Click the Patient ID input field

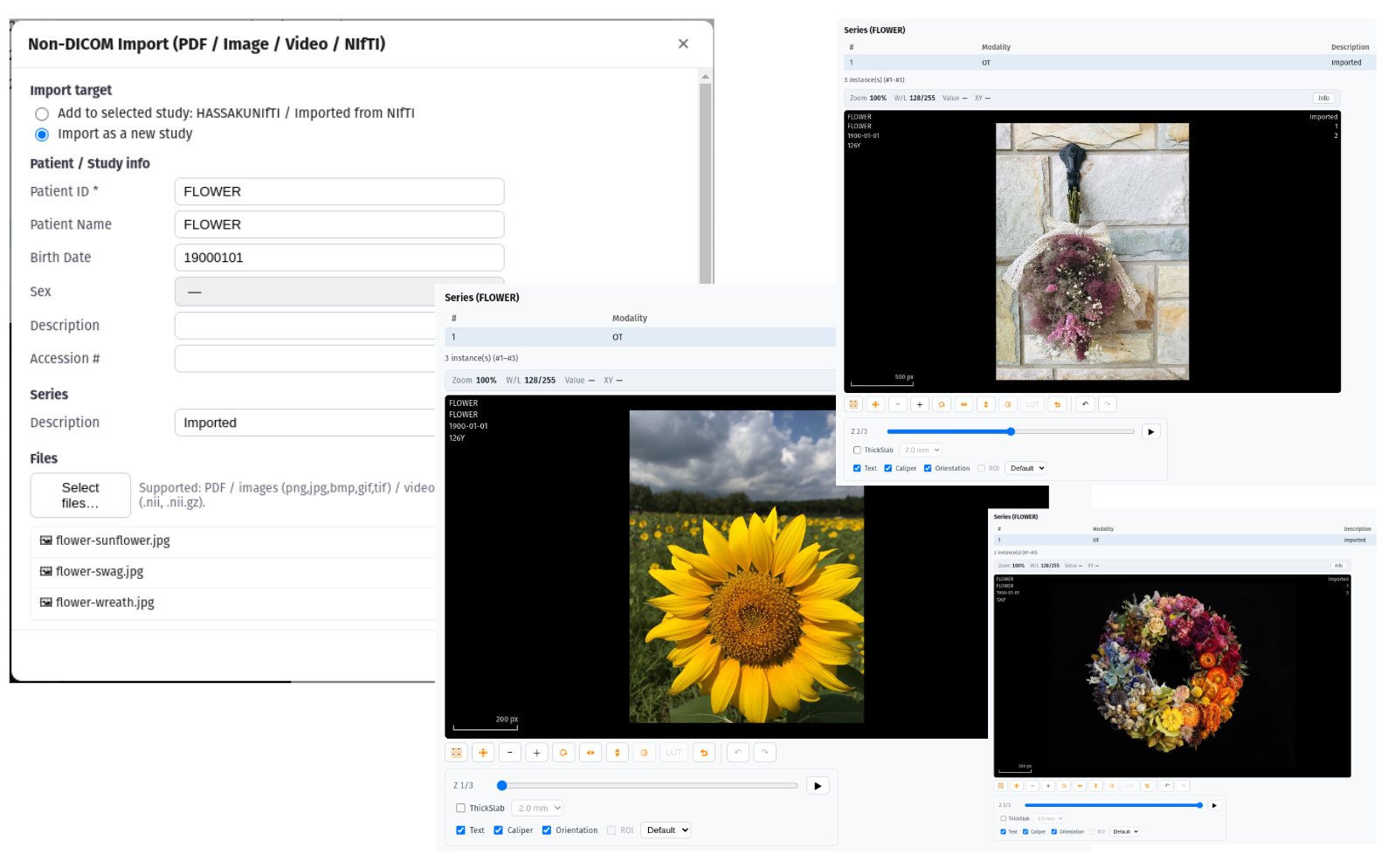[340, 192]
